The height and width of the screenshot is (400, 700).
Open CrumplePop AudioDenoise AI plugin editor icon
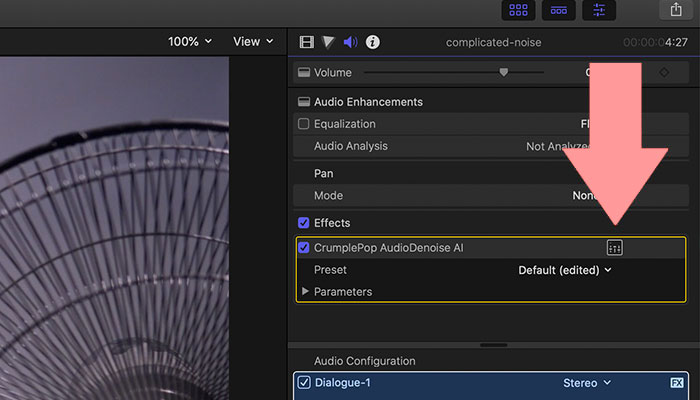click(x=615, y=248)
